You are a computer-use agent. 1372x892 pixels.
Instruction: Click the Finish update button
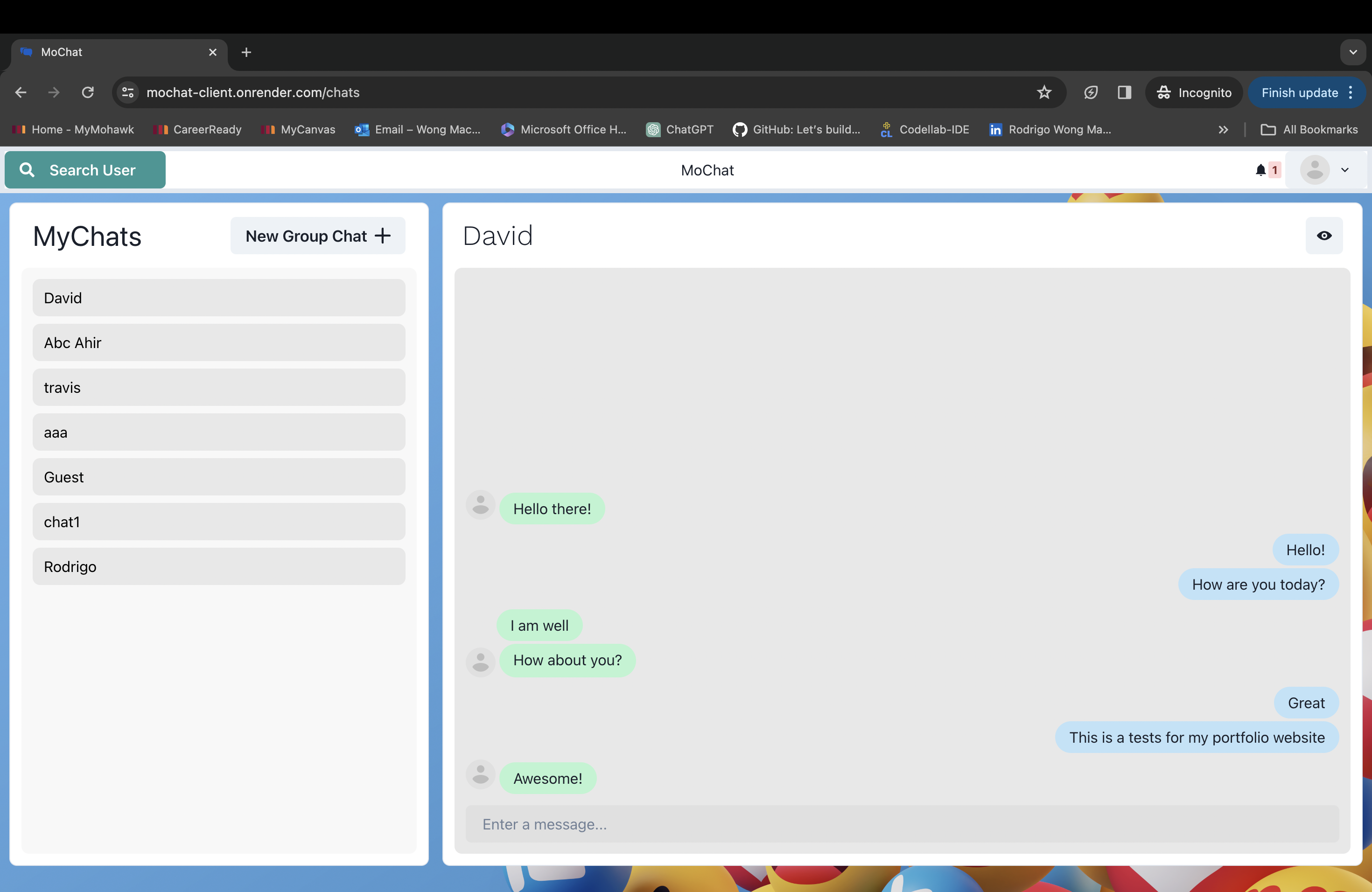click(x=1299, y=92)
